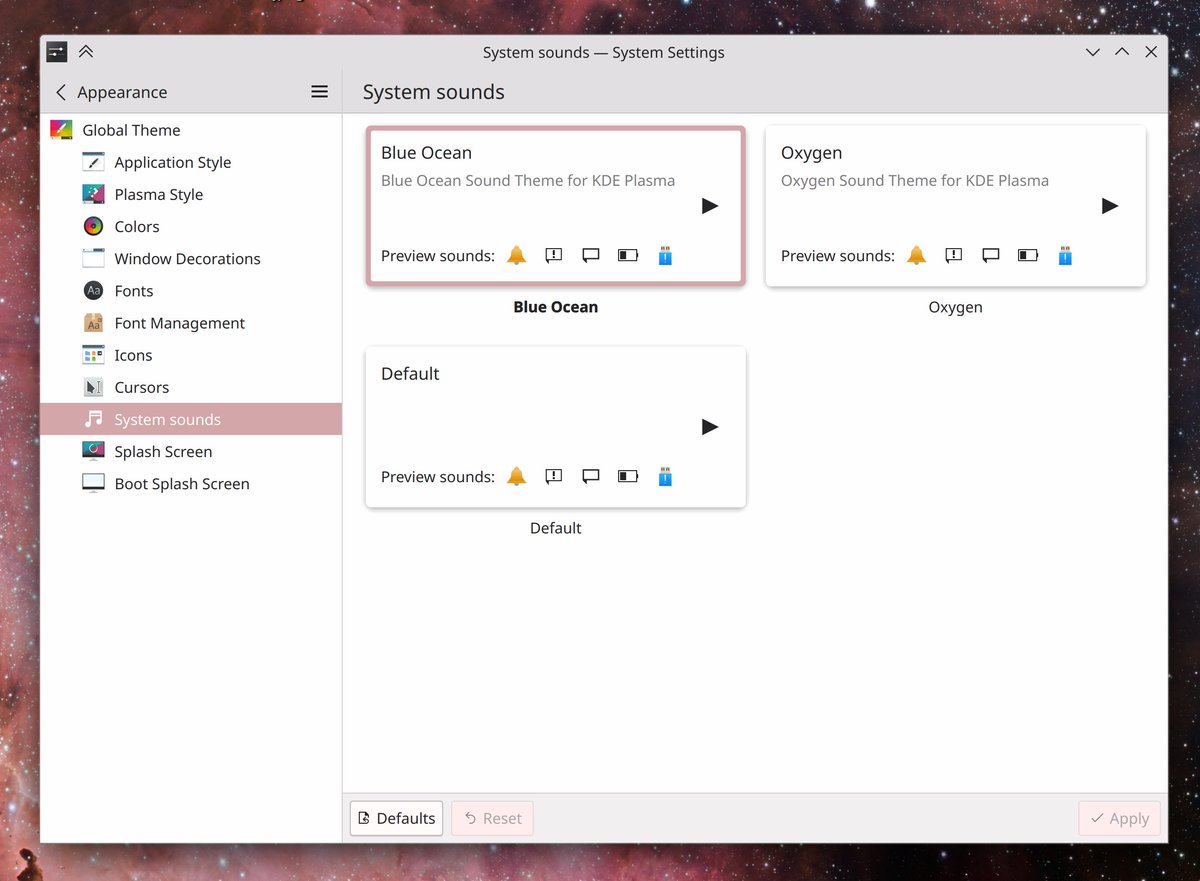
Task: Shade the window with the double-up chevron
Action: [x=86, y=52]
